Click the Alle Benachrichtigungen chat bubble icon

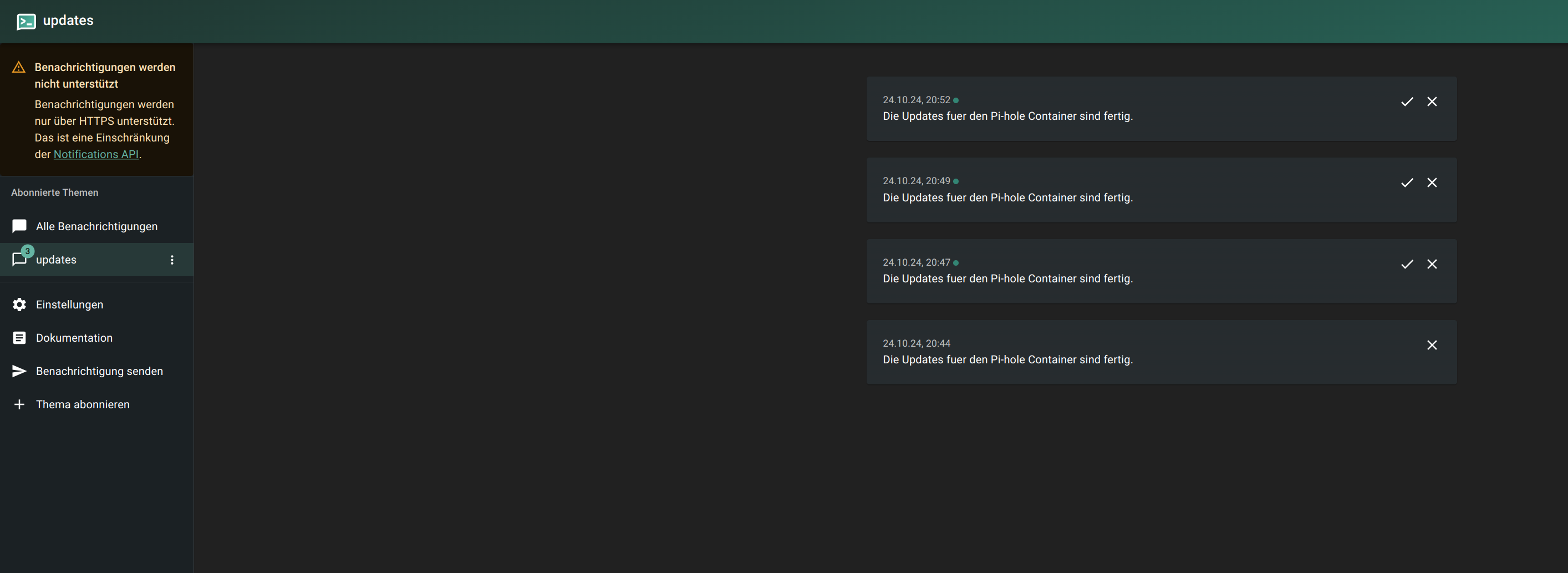pyautogui.click(x=19, y=226)
